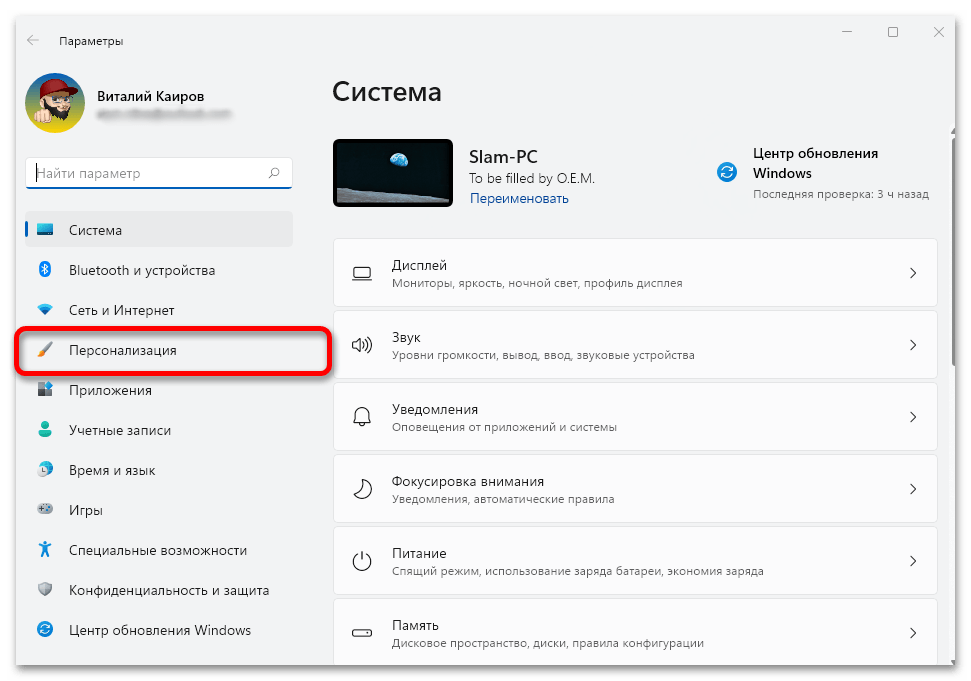Open the Память settings card
Viewport: 971px width, 681px height.
[x=635, y=632]
